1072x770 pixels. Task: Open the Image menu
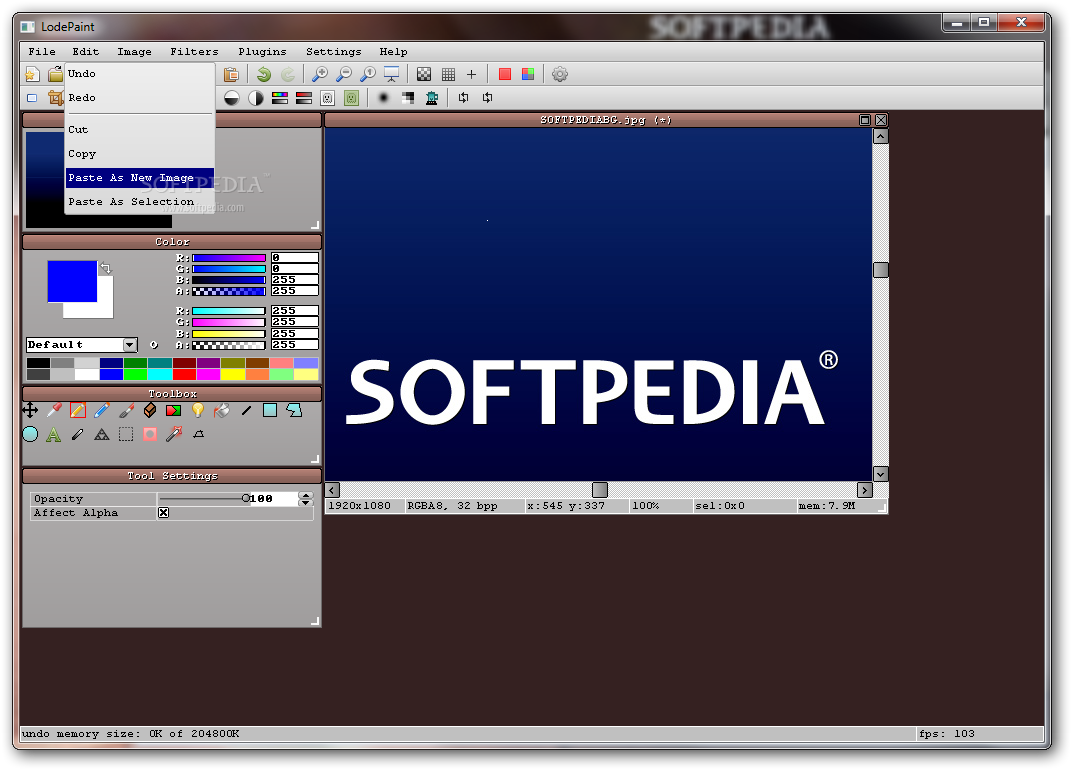(134, 52)
